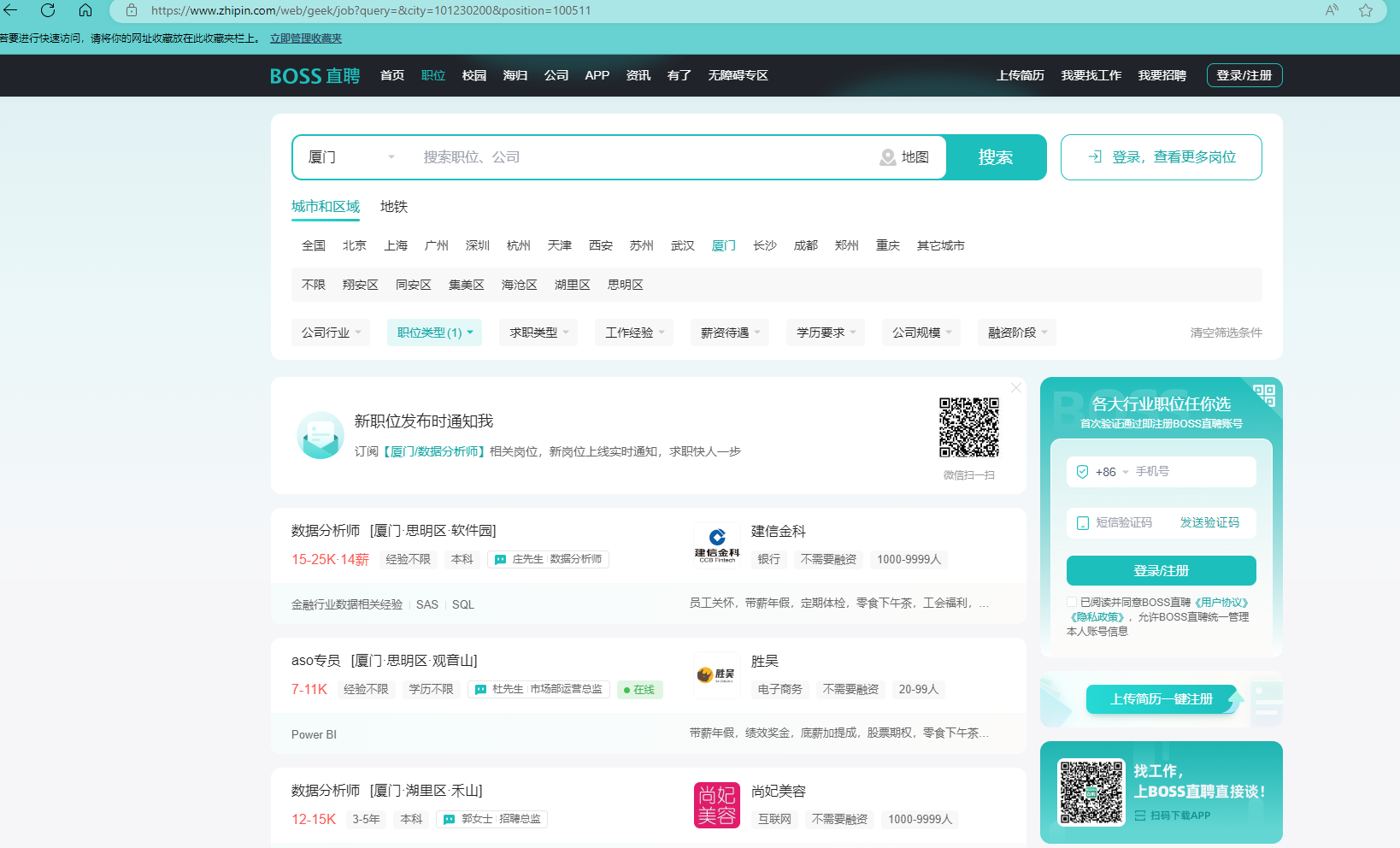Click the browser back arrow
The height and width of the screenshot is (848, 1400).
point(10,10)
